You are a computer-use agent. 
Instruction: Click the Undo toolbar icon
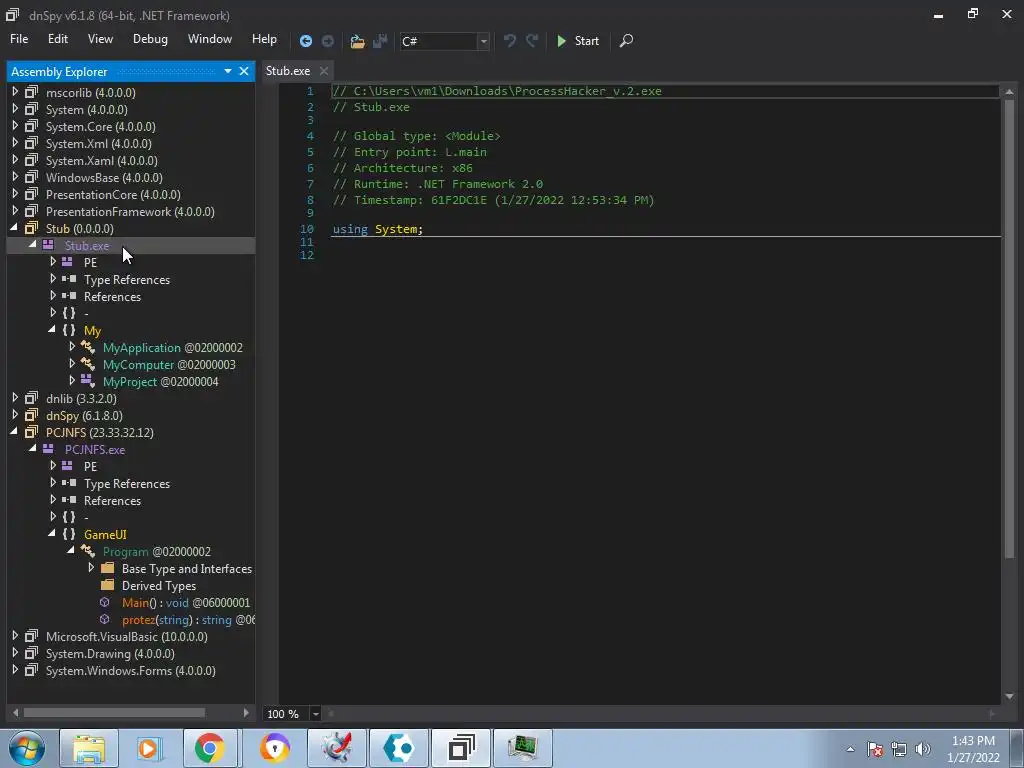[509, 41]
